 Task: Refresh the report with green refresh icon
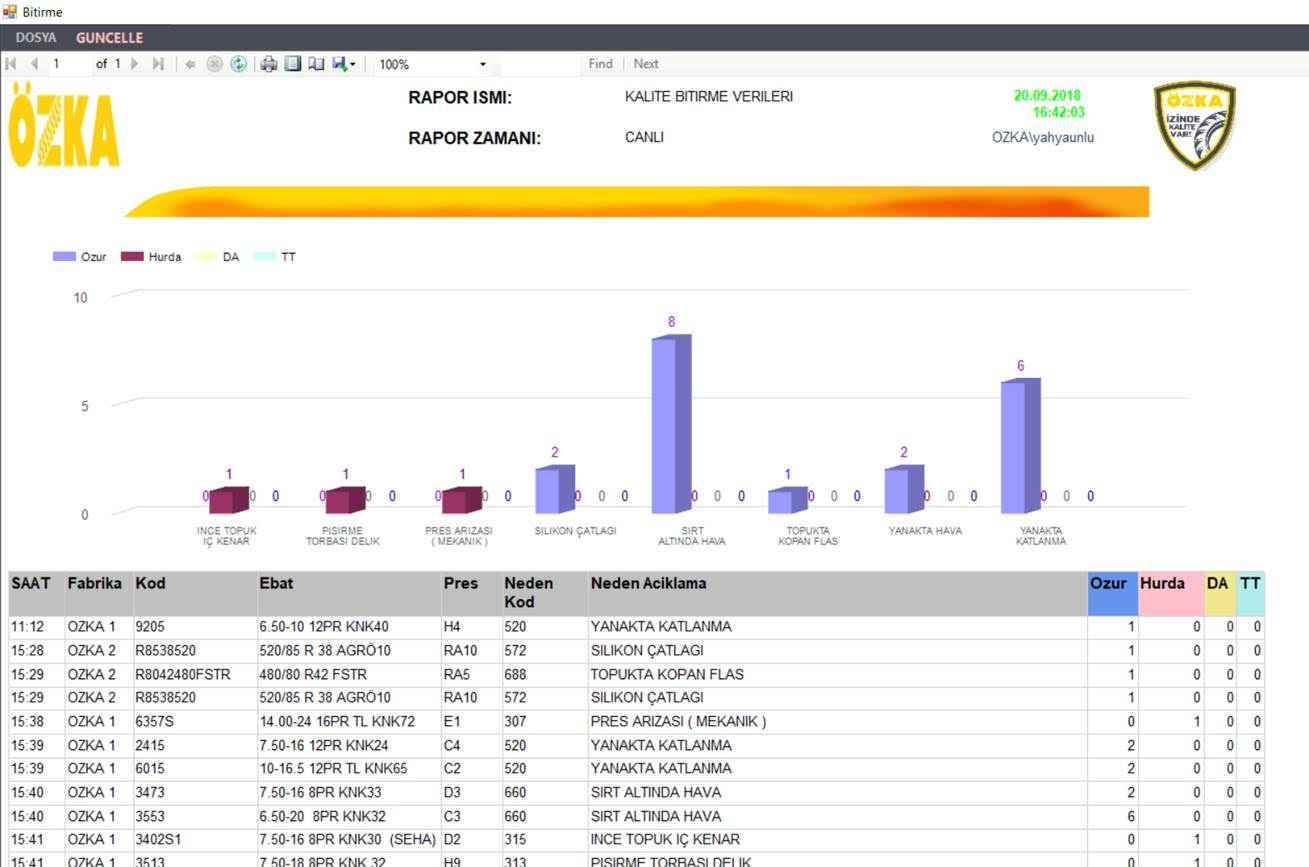coord(238,64)
